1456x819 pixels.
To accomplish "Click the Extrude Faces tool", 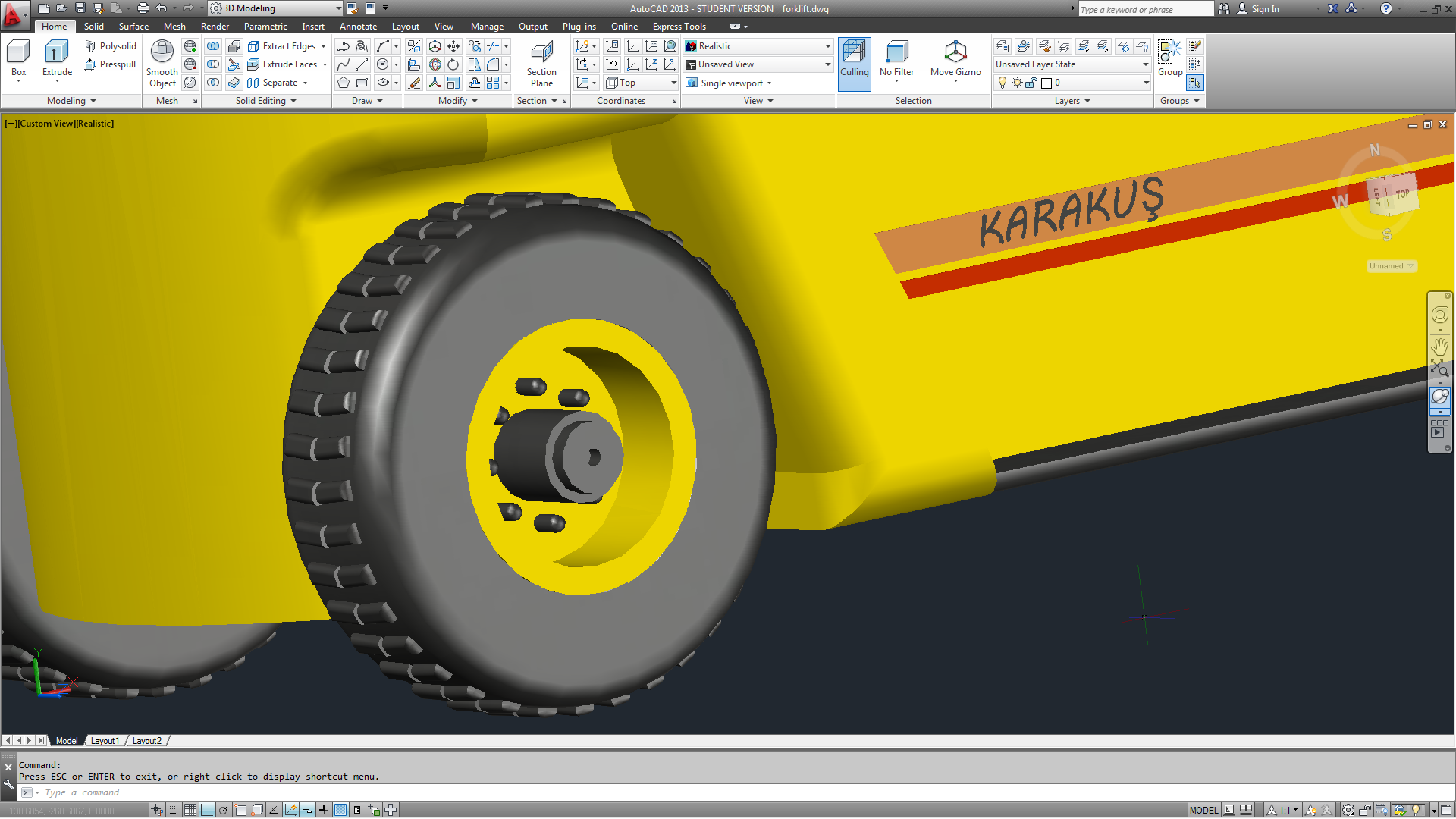I will pos(283,64).
